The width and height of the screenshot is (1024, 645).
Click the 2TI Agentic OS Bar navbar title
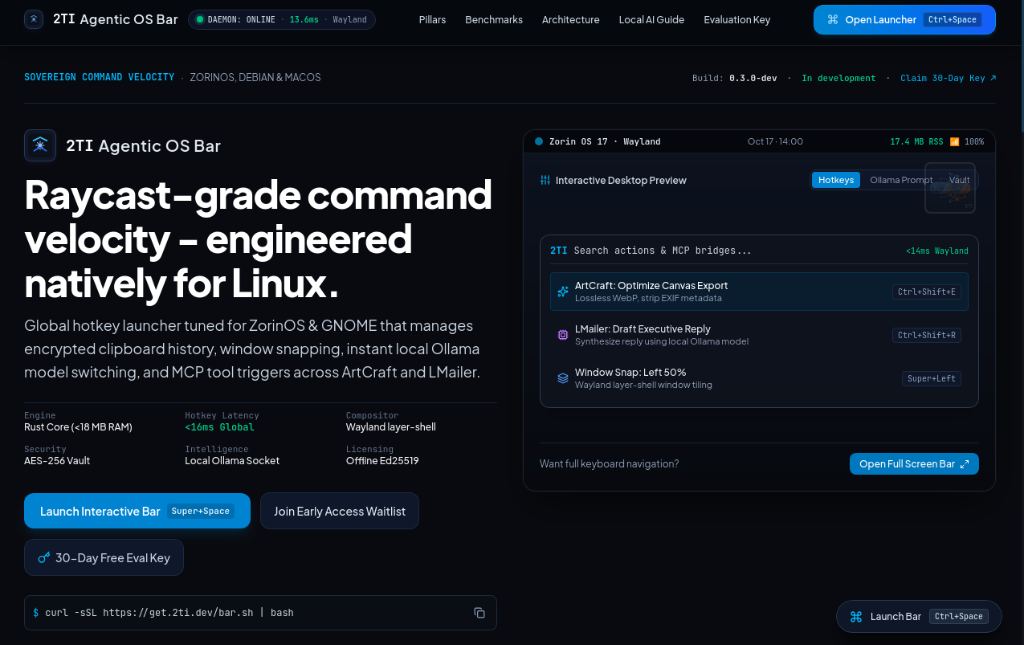116,20
